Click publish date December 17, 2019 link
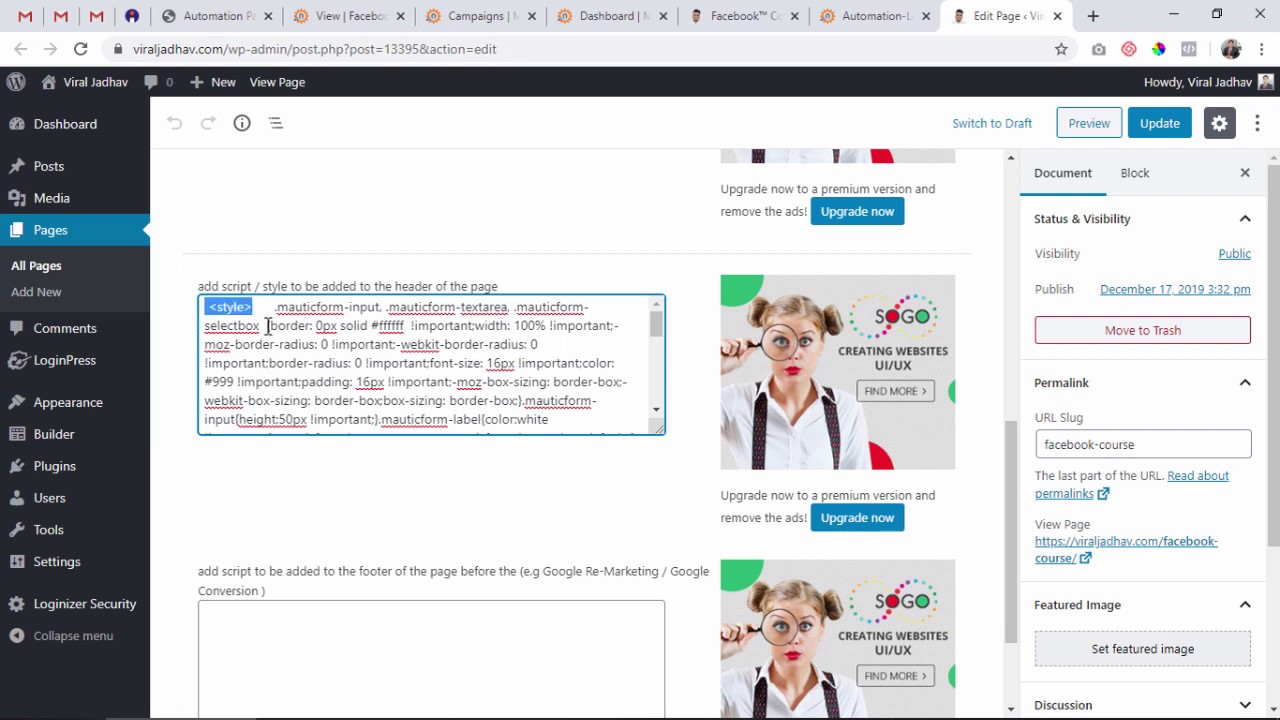Image resolution: width=1280 pixels, height=720 pixels. [1175, 289]
